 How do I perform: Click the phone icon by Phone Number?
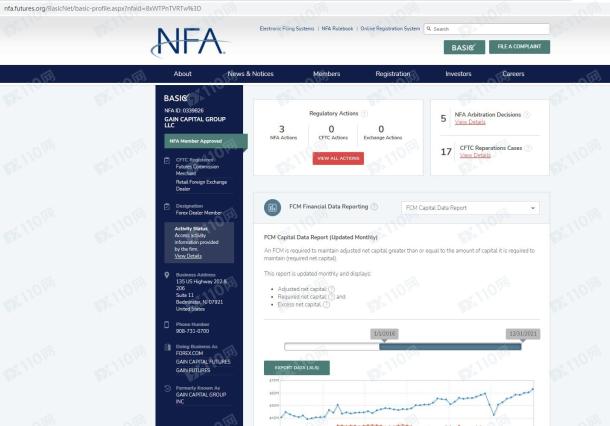167,324
